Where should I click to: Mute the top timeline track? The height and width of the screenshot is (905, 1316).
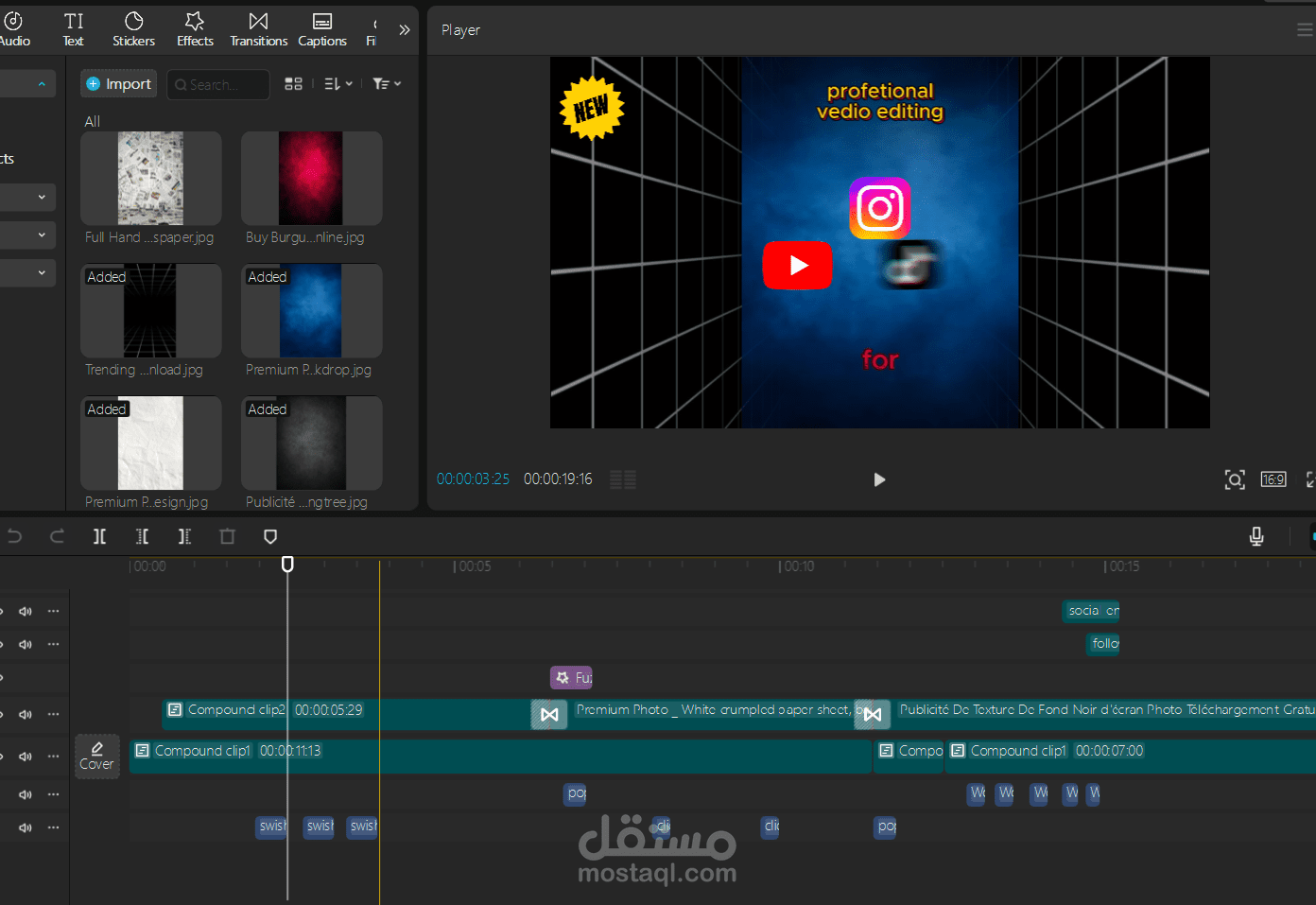point(26,612)
